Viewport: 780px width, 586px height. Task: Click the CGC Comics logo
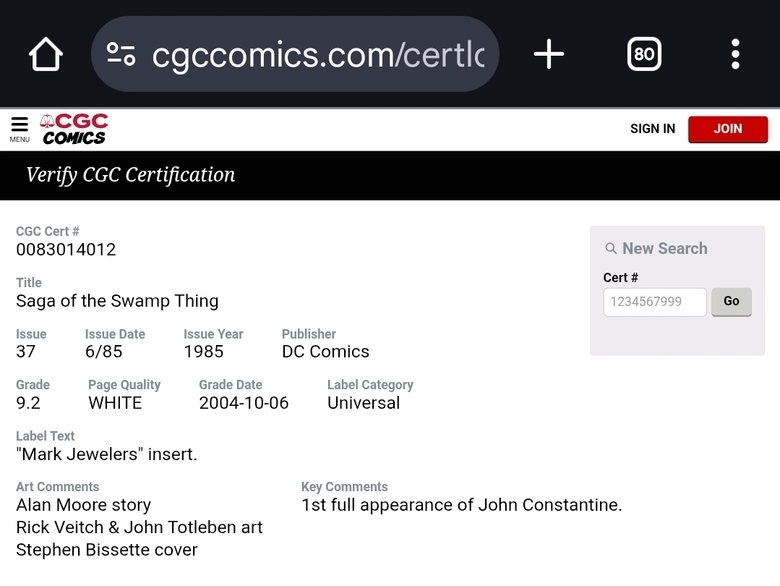point(74,128)
